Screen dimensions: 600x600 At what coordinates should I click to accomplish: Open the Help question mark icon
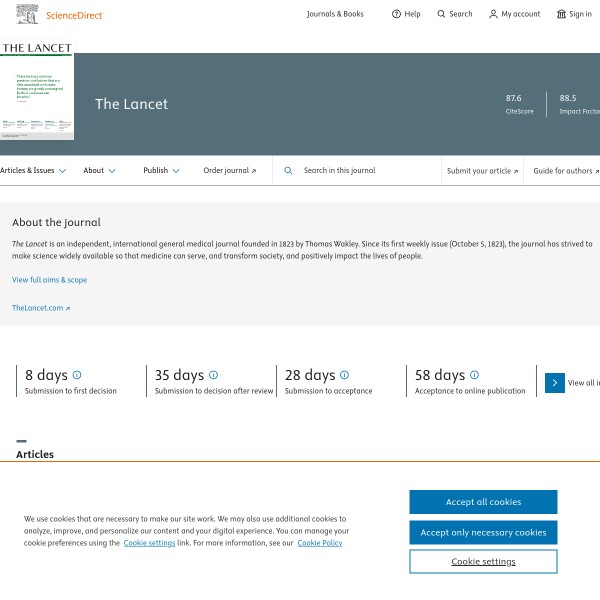pos(396,14)
